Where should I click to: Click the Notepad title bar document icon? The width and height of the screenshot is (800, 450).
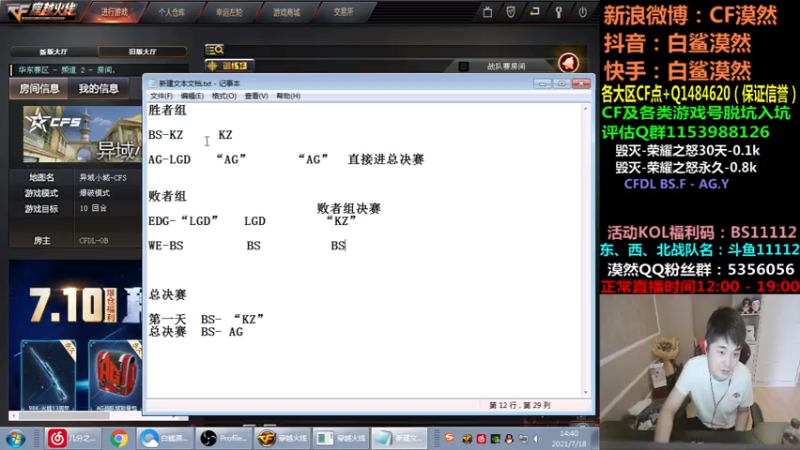(153, 83)
